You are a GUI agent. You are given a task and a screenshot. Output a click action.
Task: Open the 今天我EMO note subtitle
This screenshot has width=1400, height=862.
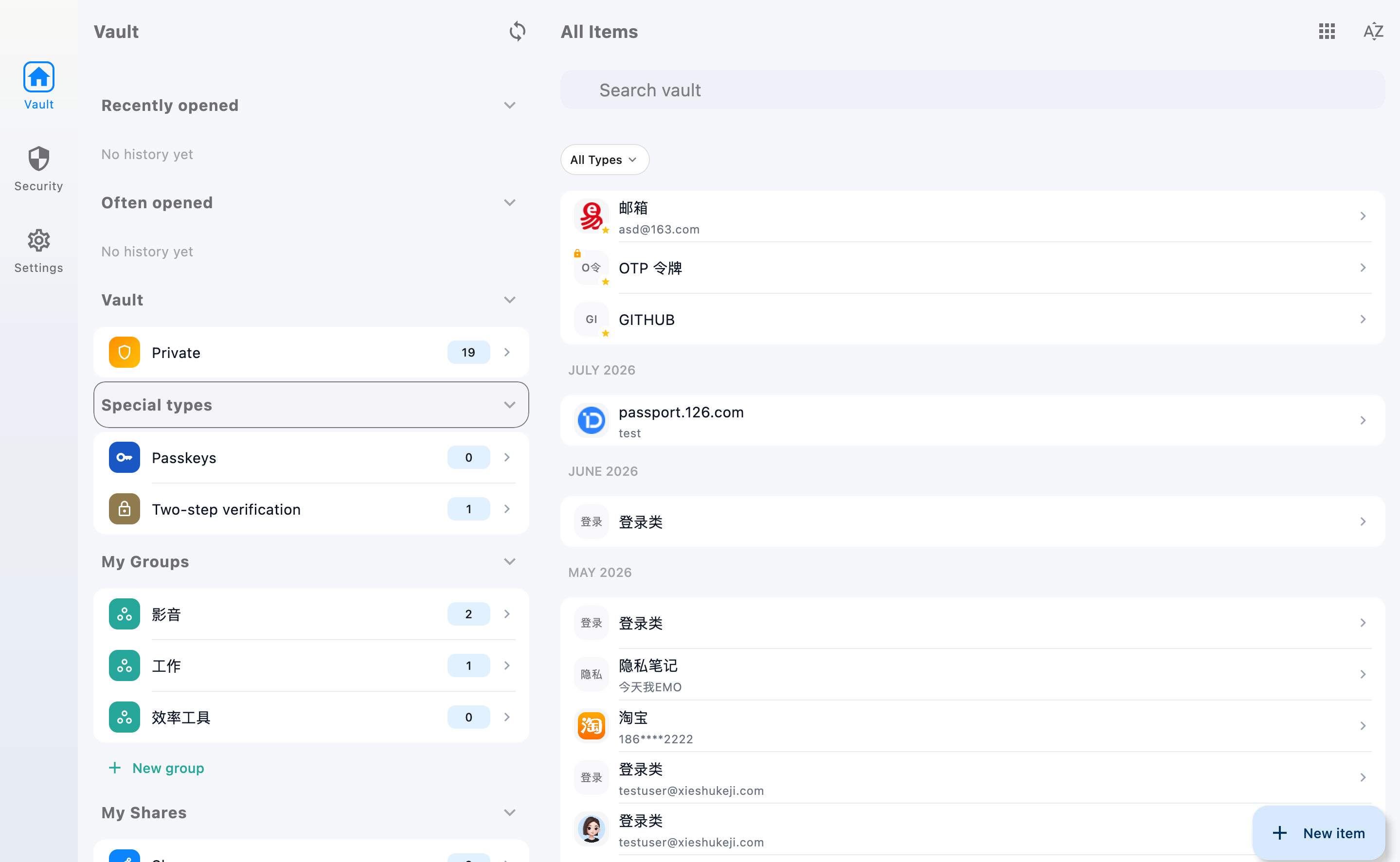coord(650,687)
